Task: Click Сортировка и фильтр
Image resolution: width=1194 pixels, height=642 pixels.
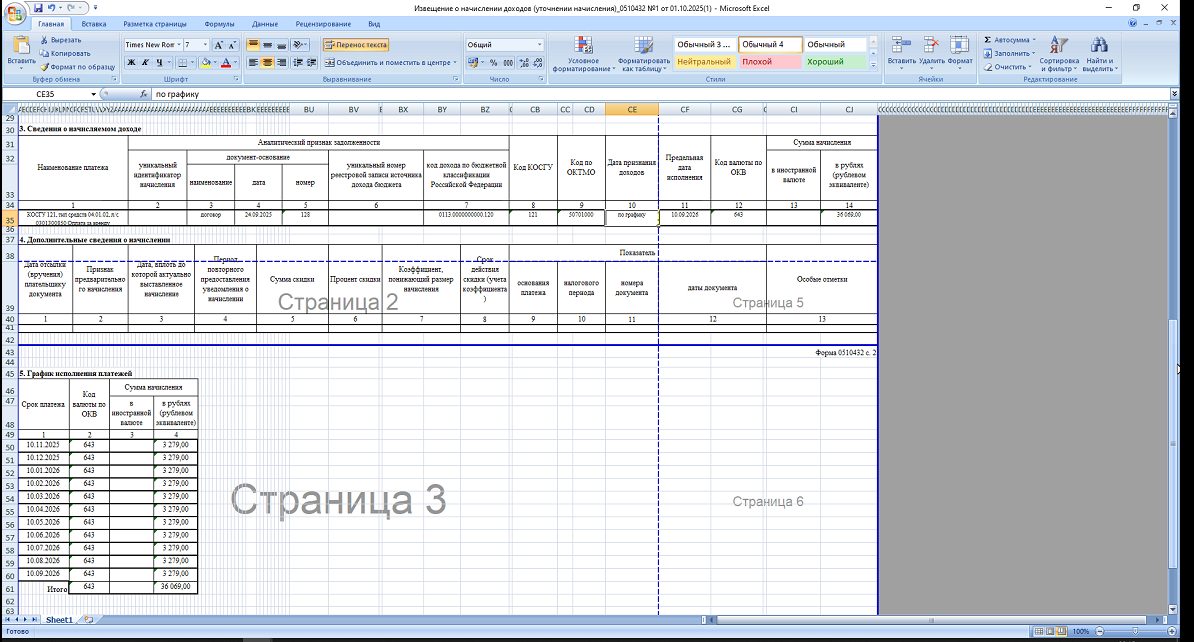Action: point(1059,54)
